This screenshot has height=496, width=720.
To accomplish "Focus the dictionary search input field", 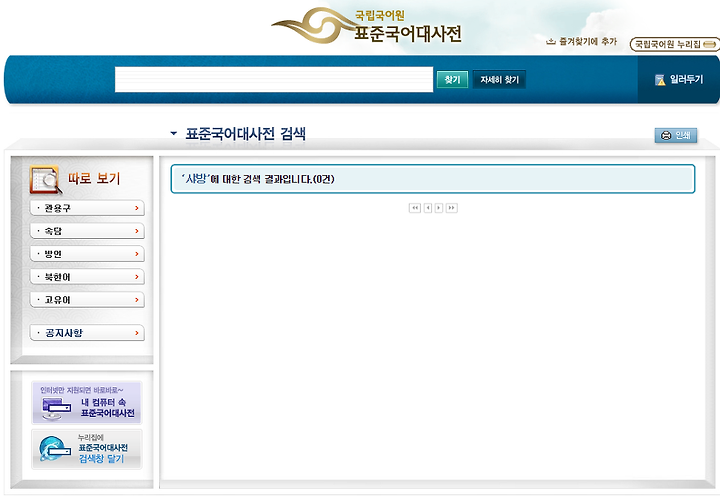I will pos(274,79).
